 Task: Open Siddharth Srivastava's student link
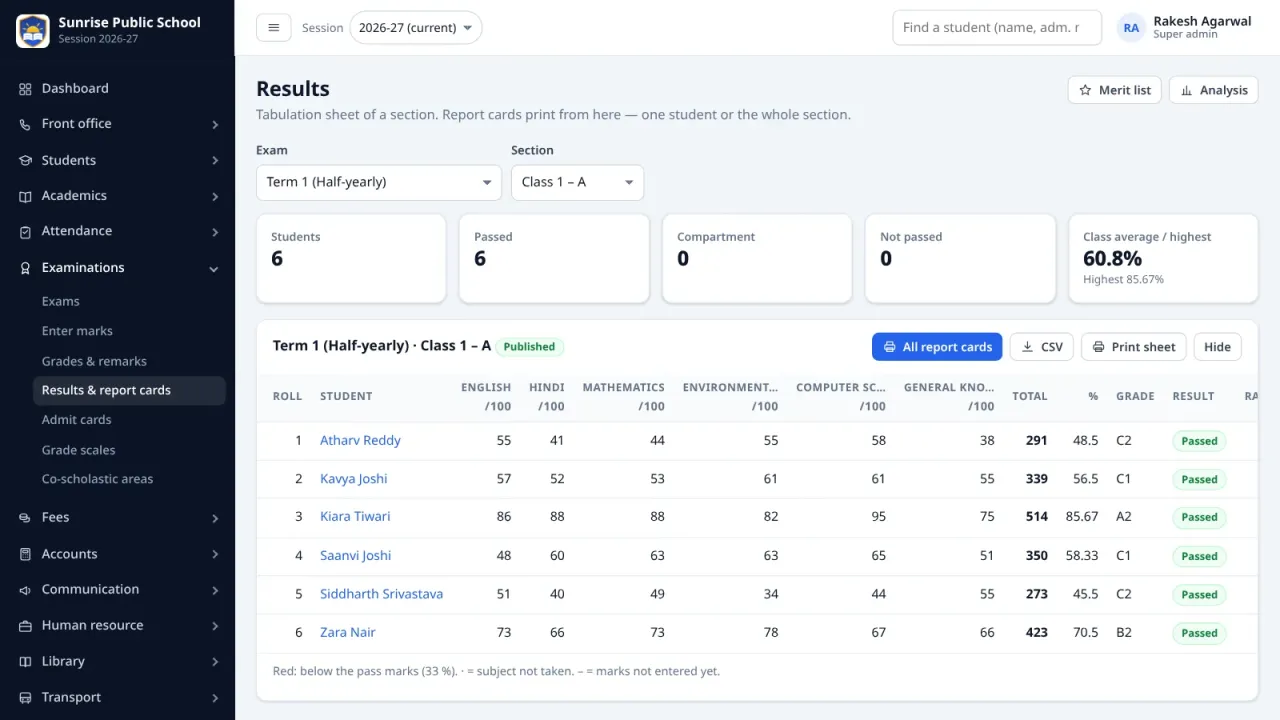(x=381, y=594)
